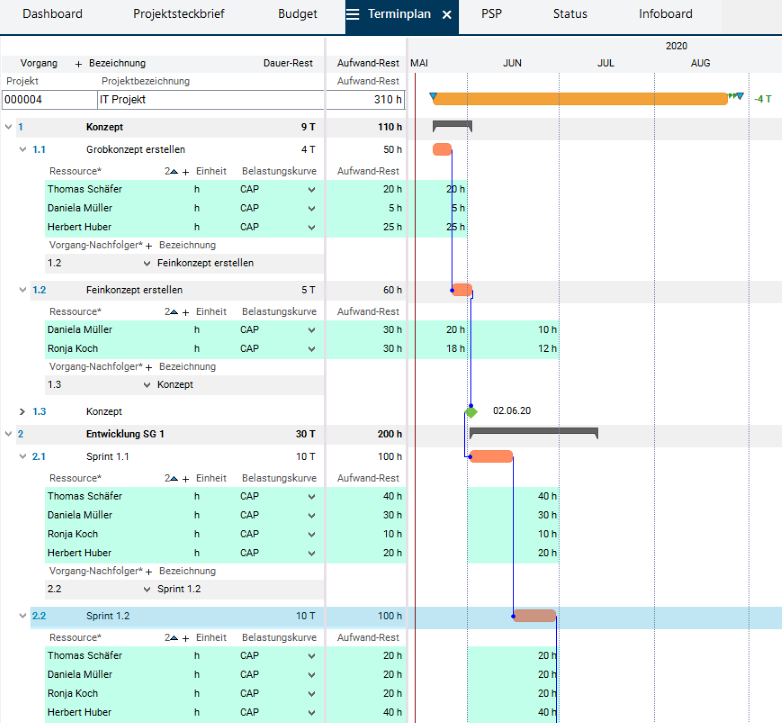The image size is (782, 723).
Task: Add a Nachfolger under Feinkonzept erstellen
Action: pyautogui.click(x=149, y=367)
